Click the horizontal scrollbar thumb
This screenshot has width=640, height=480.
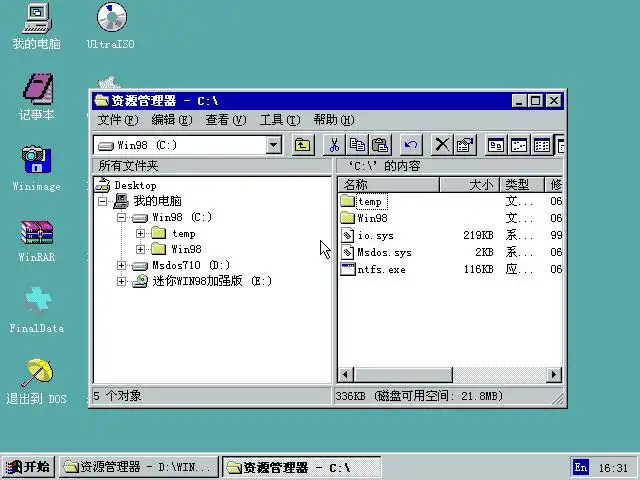(x=403, y=375)
